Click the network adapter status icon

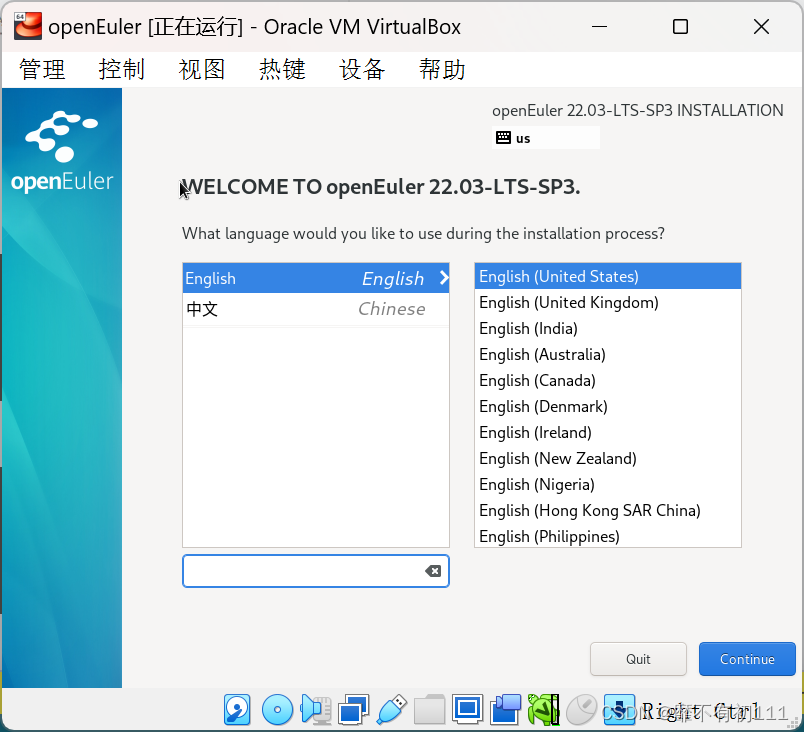tap(353, 710)
